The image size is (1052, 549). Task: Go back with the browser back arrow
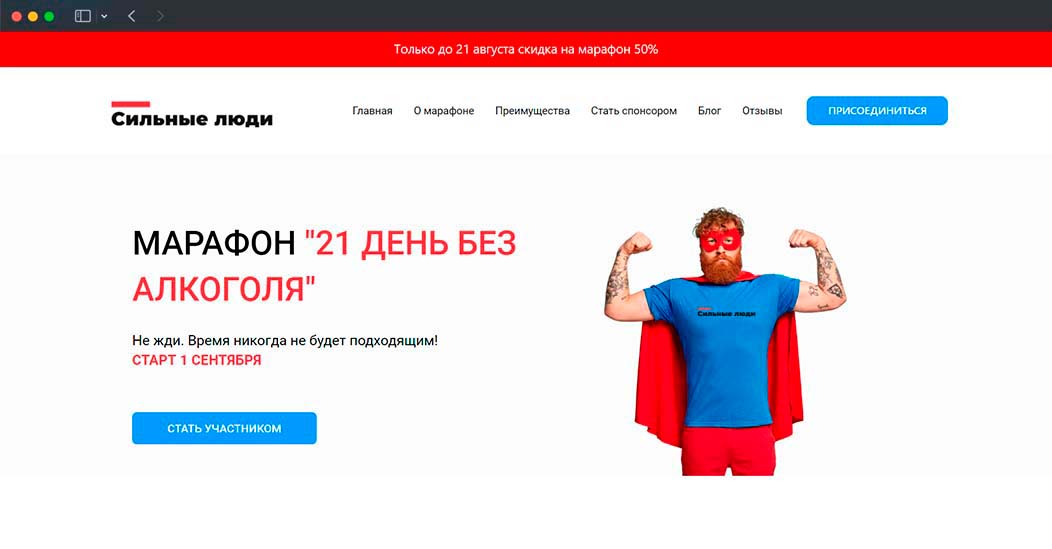click(x=132, y=16)
